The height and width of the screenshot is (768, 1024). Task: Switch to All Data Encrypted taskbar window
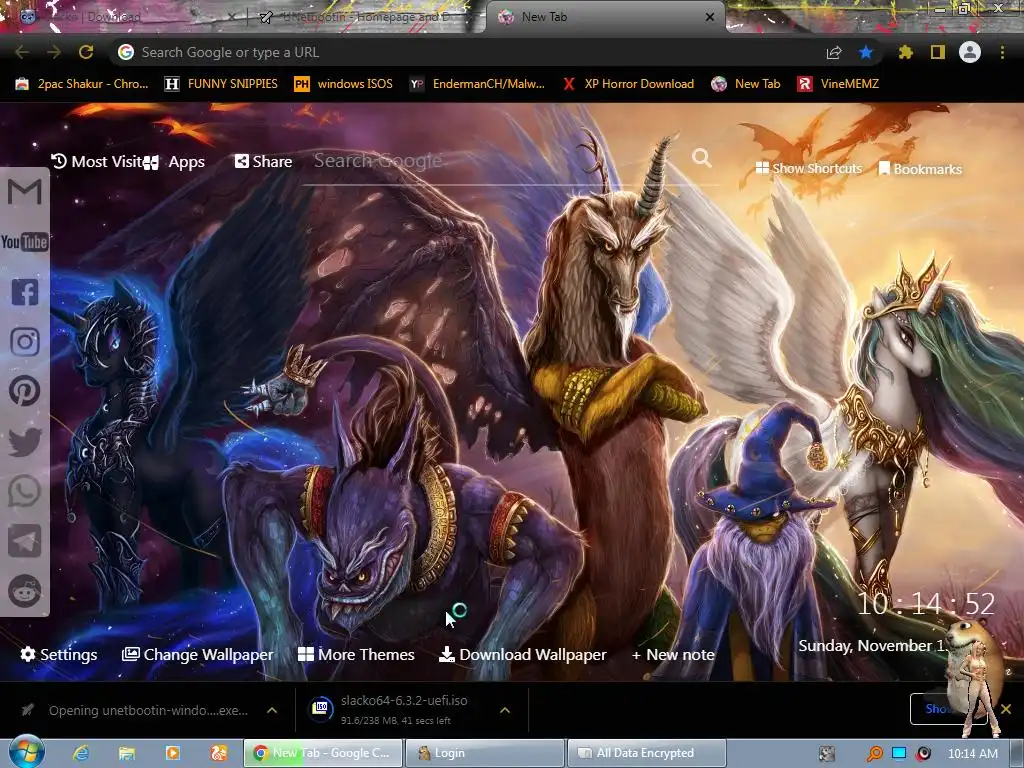tap(647, 753)
